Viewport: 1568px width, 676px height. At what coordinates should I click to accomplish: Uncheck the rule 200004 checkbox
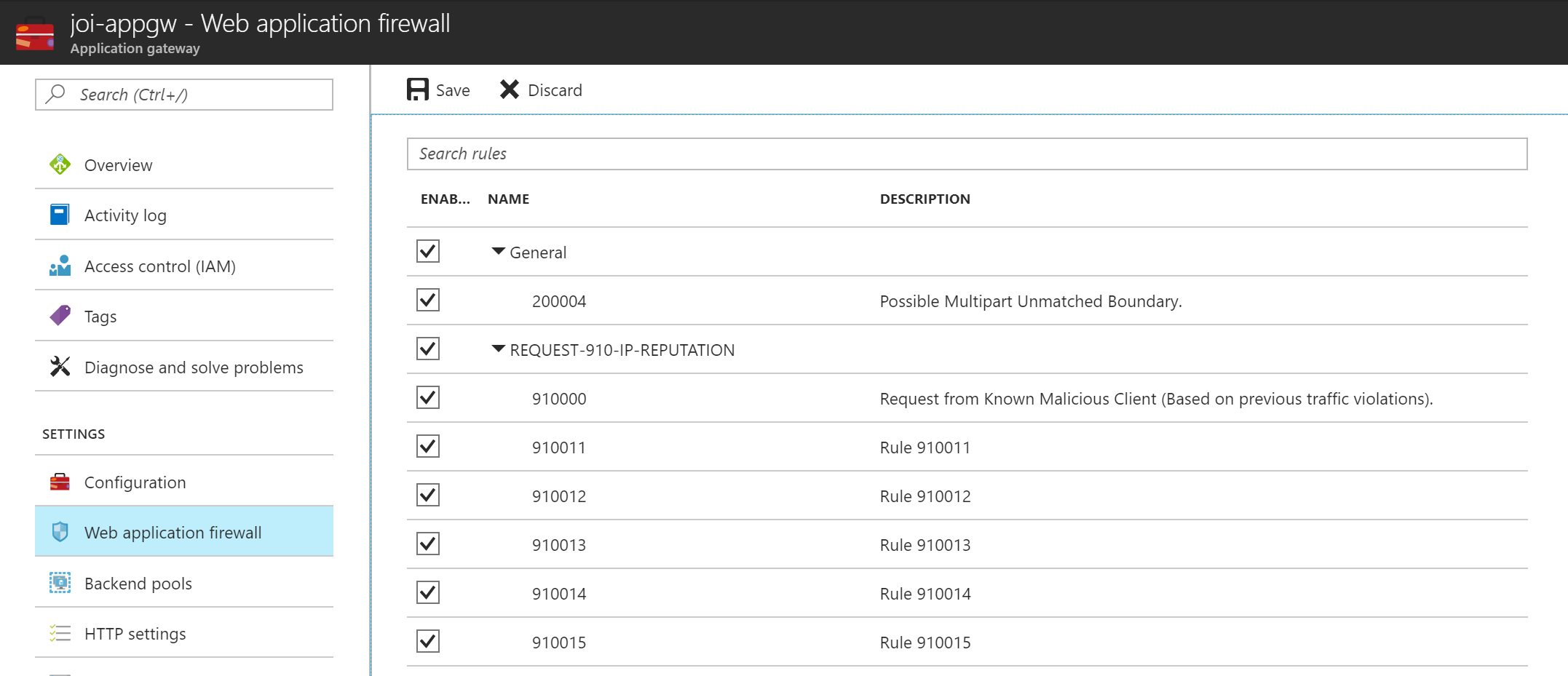428,300
